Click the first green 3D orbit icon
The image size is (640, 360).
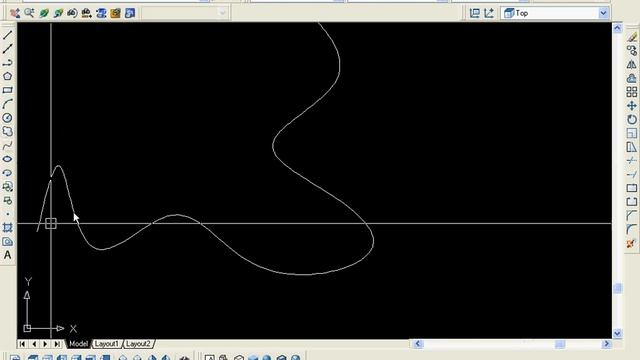point(44,13)
